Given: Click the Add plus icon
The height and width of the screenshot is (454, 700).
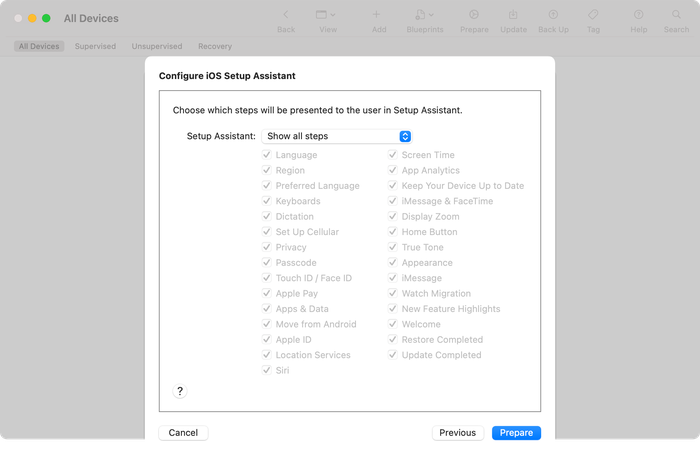Looking at the screenshot, I should 377,15.
